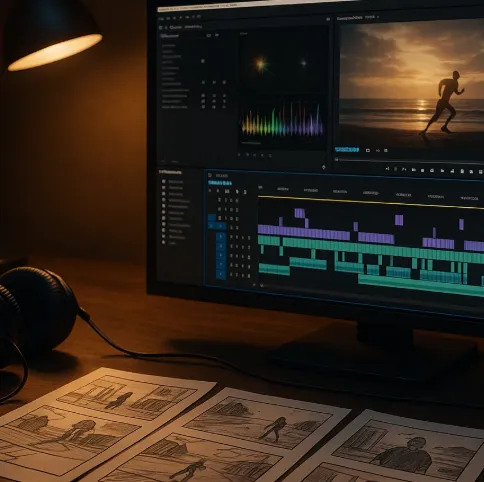Viewport: 484px width, 482px height.
Task: Click the orange lens flare in the effect preview
Action: point(261,64)
